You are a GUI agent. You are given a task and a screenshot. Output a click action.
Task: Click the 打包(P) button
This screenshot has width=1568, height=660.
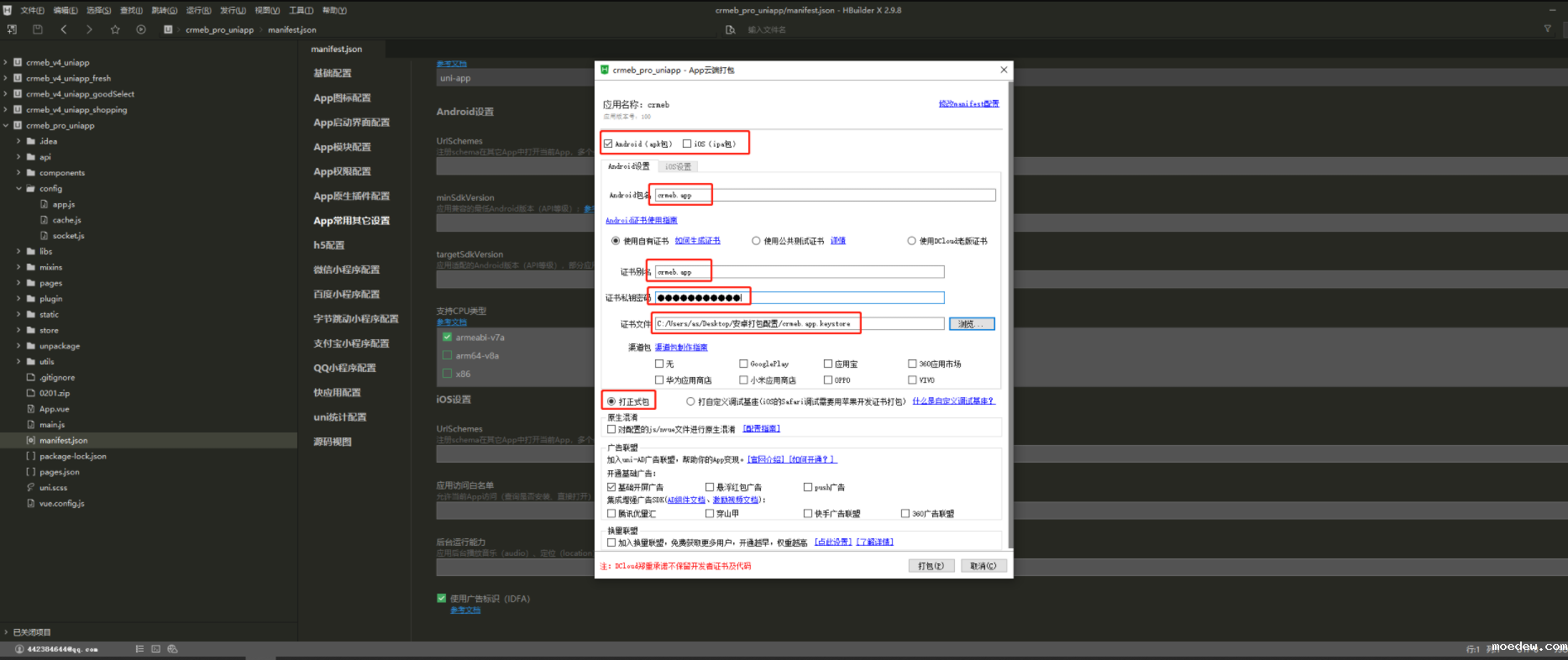[x=931, y=566]
